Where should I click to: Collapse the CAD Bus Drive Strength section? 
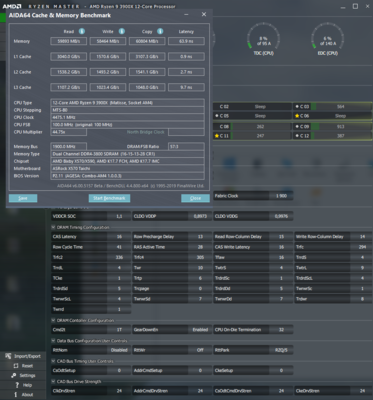[x=53, y=382]
